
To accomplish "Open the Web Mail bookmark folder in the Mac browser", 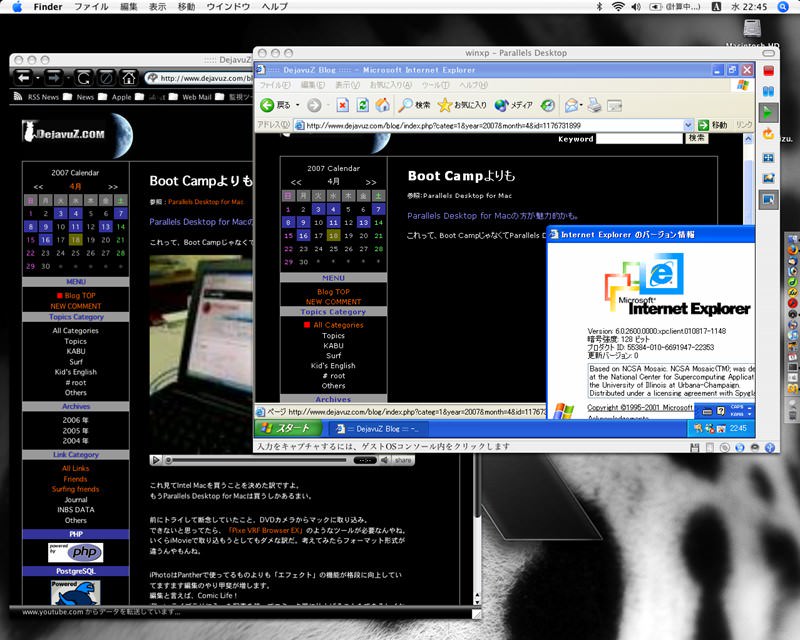I will pyautogui.click(x=190, y=96).
